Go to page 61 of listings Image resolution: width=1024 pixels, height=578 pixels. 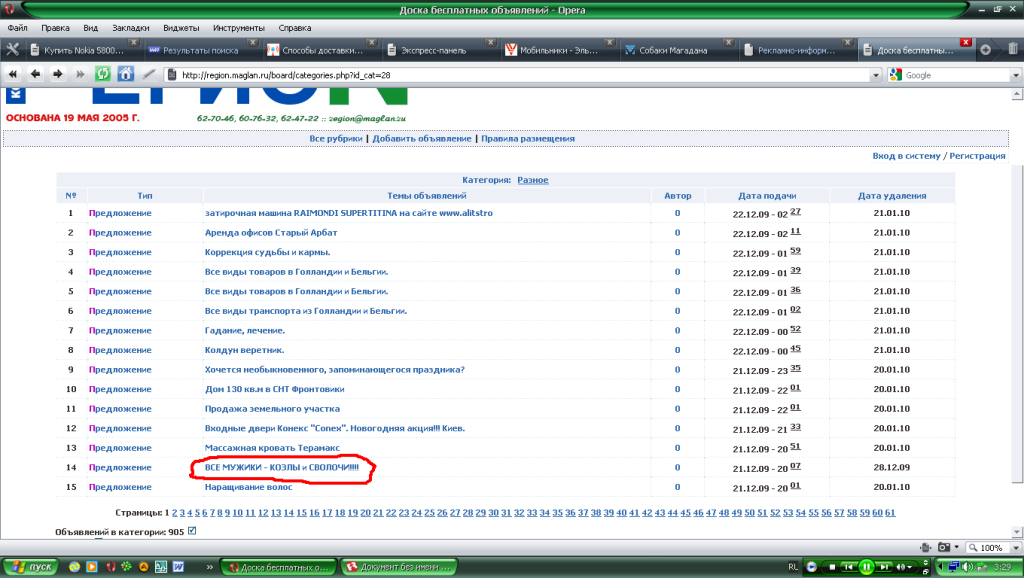890,513
